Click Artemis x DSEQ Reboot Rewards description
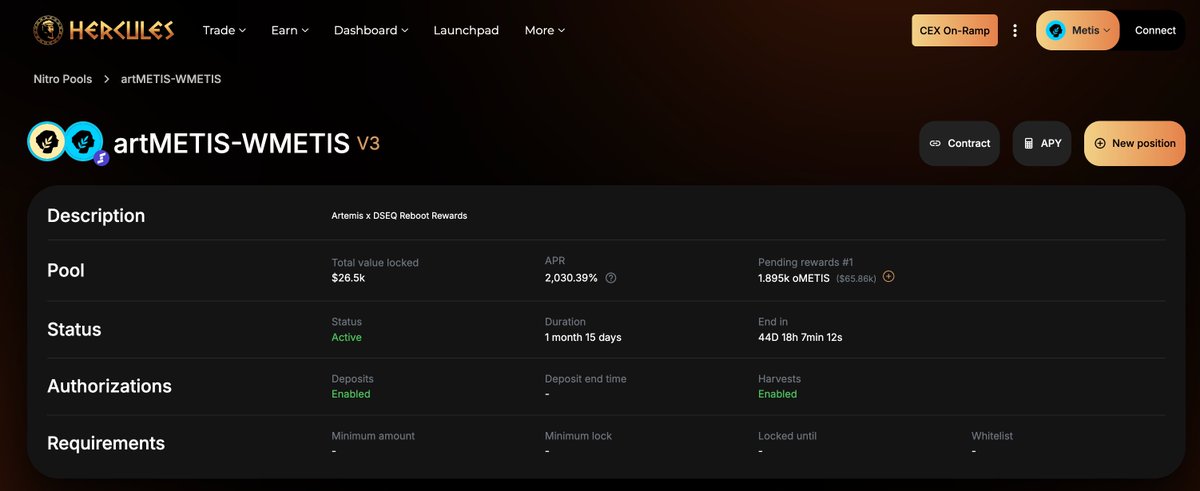This screenshot has width=1200, height=491. [399, 215]
